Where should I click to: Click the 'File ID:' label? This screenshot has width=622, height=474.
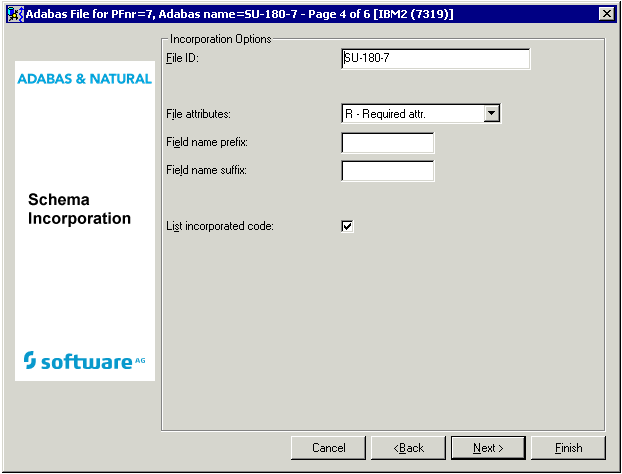(x=183, y=59)
